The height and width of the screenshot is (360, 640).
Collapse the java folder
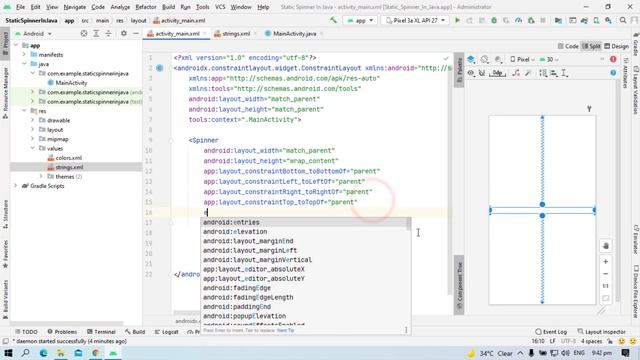pyautogui.click(x=24, y=64)
